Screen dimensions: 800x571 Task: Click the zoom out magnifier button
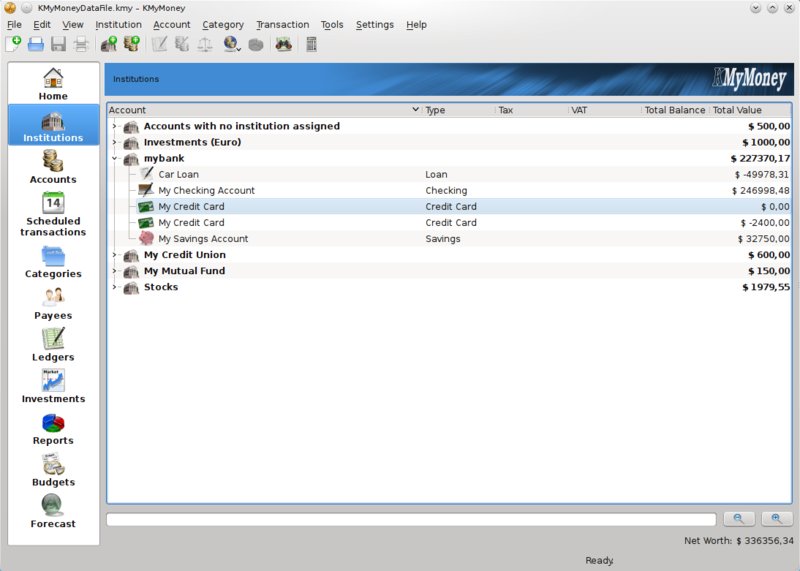(x=739, y=518)
